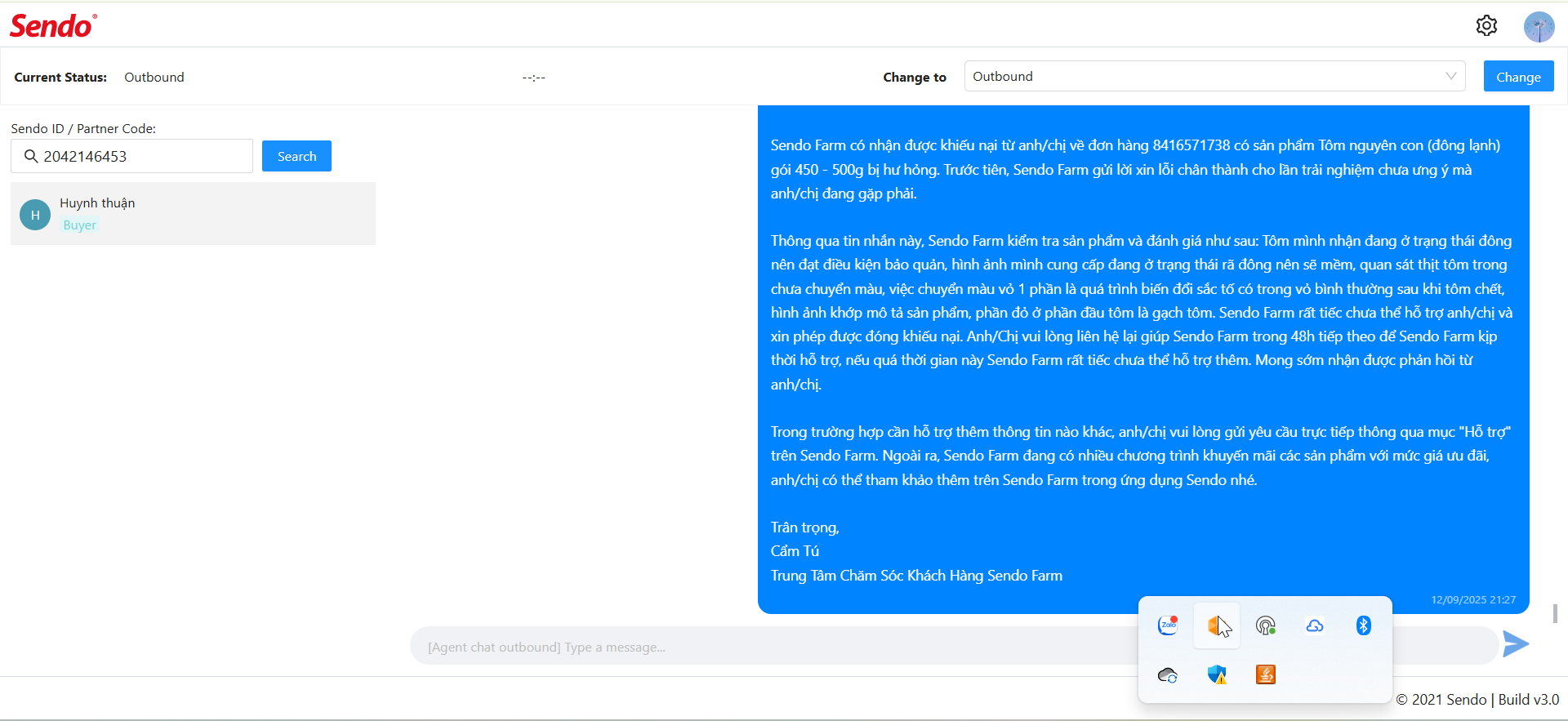This screenshot has width=1568, height=721.
Task: Open the OneDrive syncing tray icon
Action: pos(1168,675)
